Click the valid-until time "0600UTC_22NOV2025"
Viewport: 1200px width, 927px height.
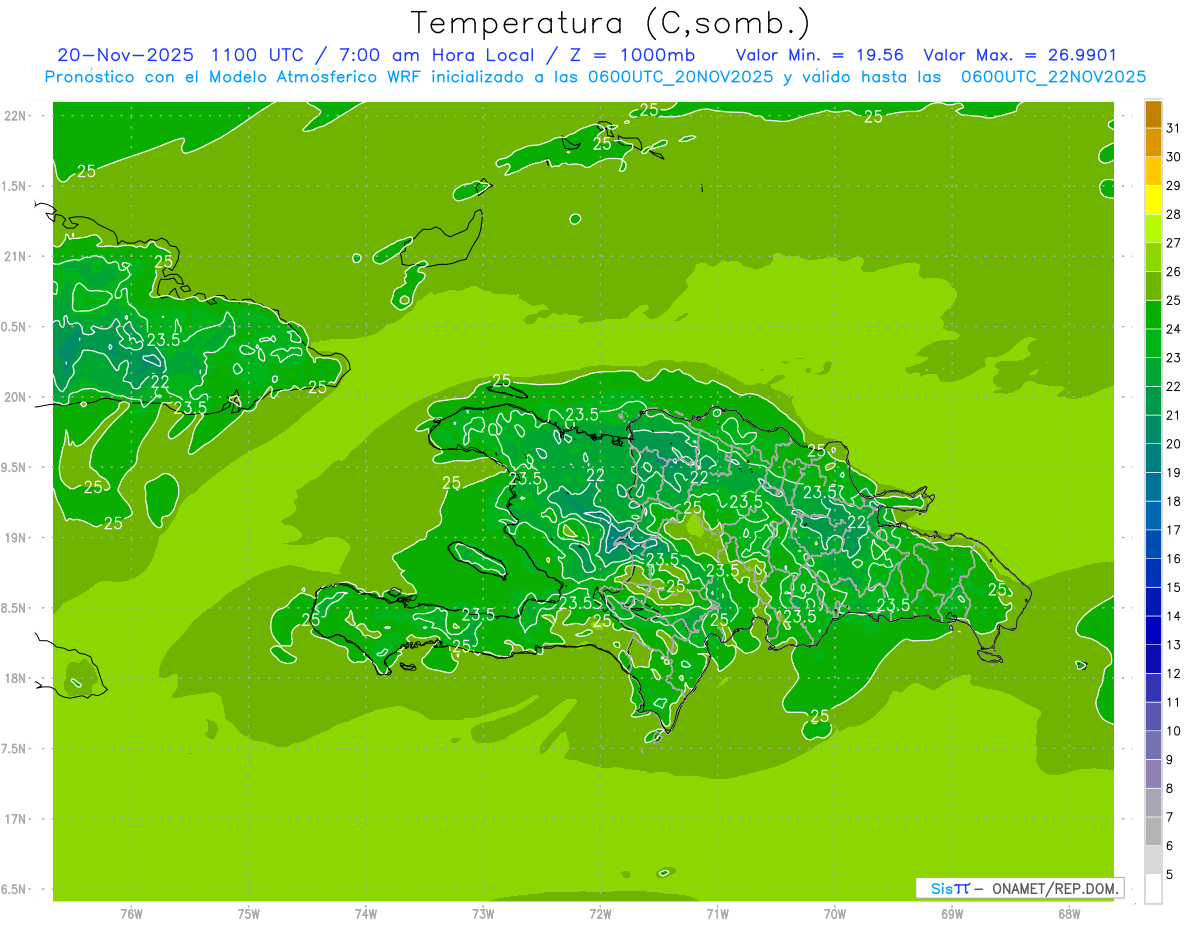point(1053,77)
